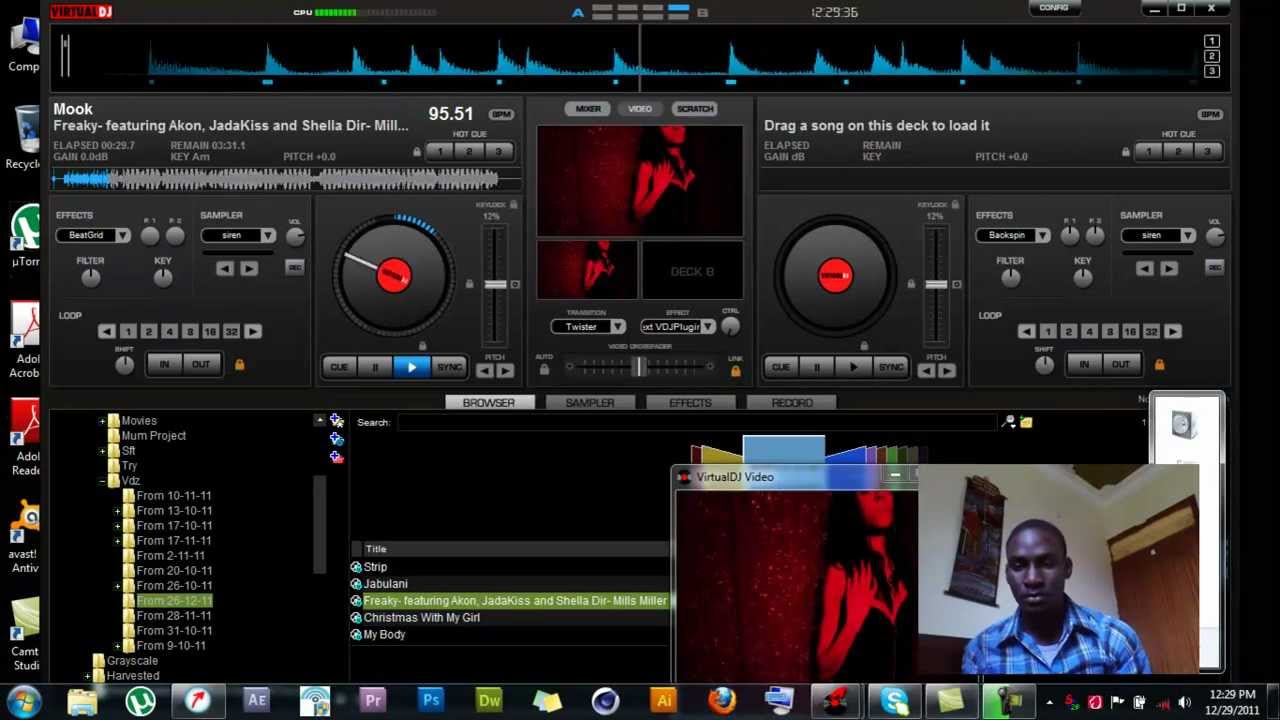
Task: Pause the left deck playback
Action: (375, 367)
